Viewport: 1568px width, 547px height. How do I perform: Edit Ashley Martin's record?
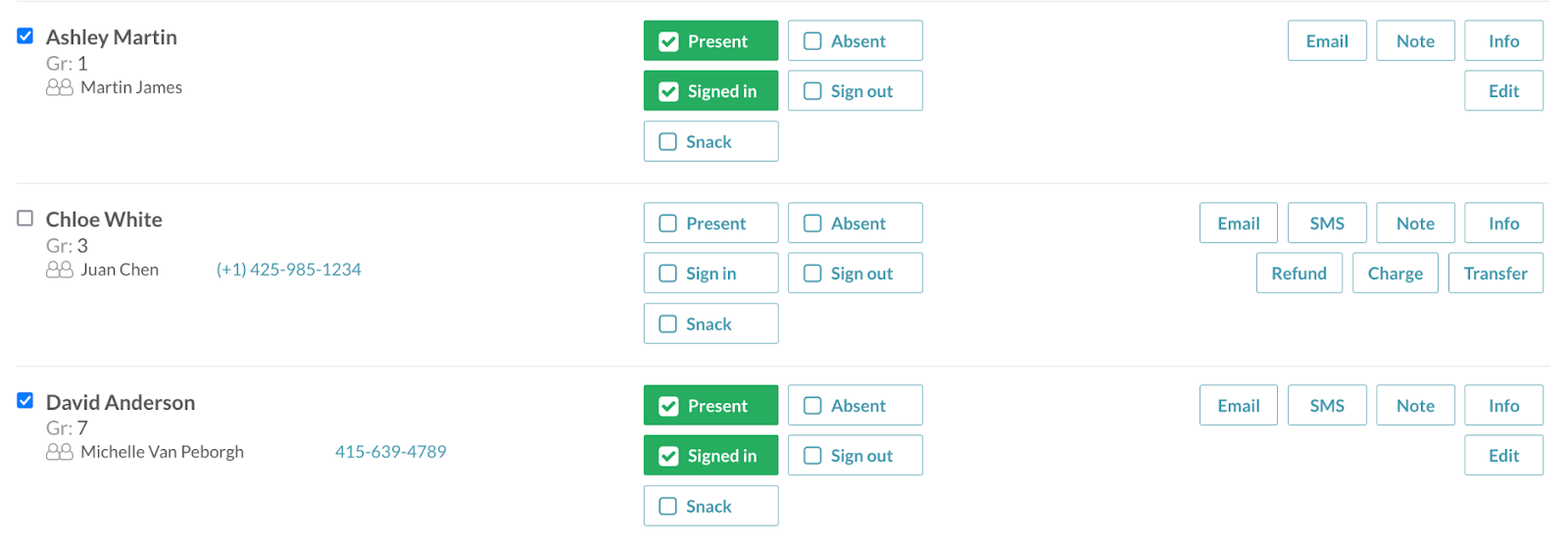(1503, 91)
